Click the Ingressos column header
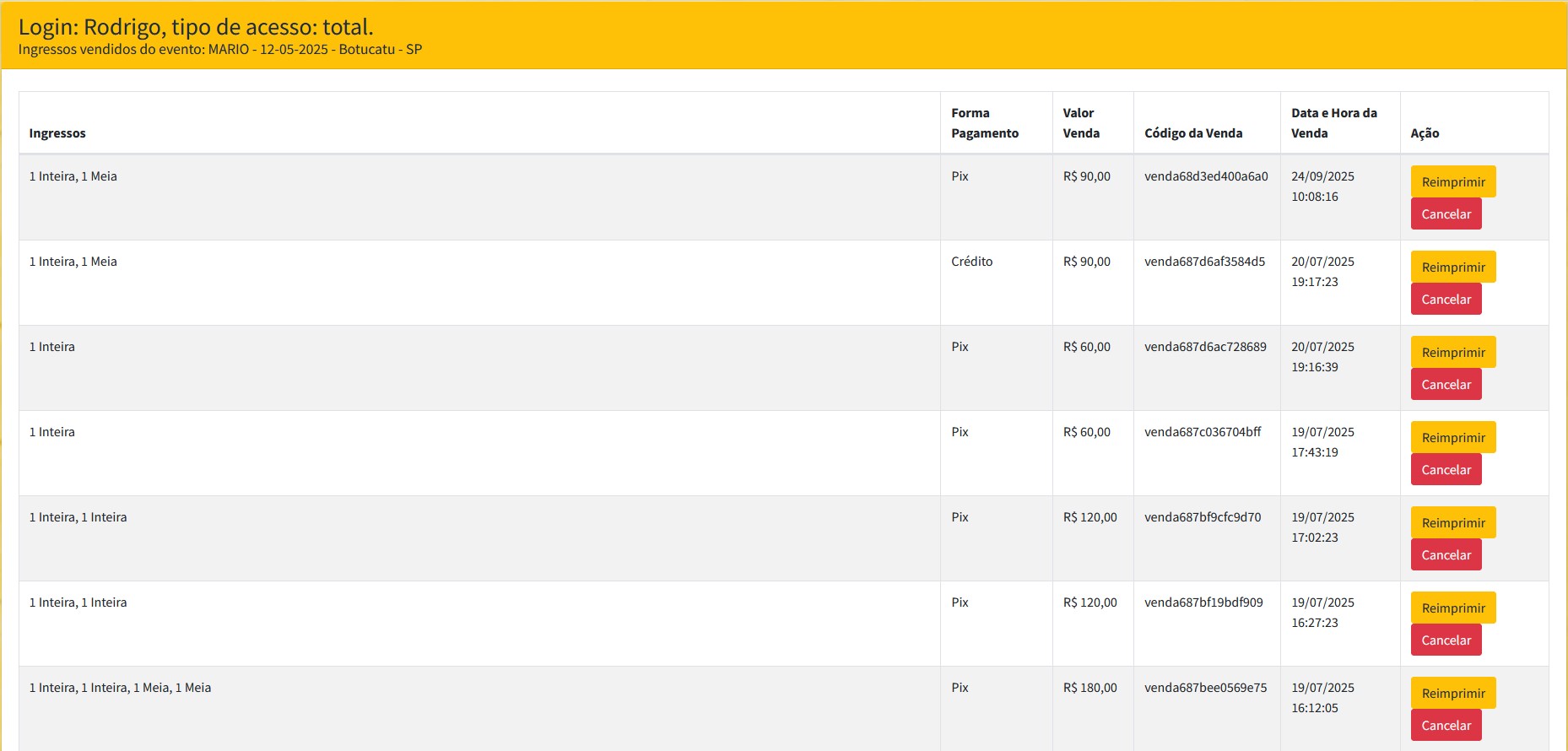The image size is (1568, 751). 57,133
